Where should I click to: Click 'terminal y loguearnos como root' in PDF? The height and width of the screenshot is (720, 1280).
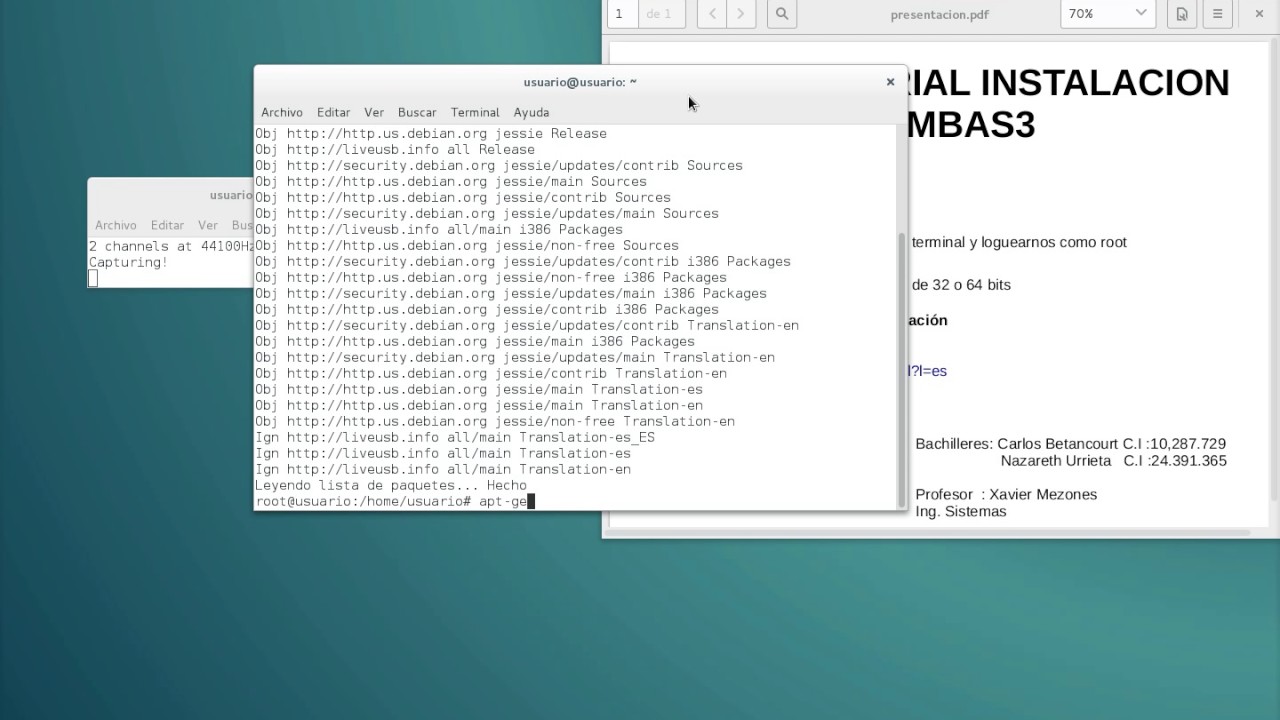pyautogui.click(x=1019, y=242)
